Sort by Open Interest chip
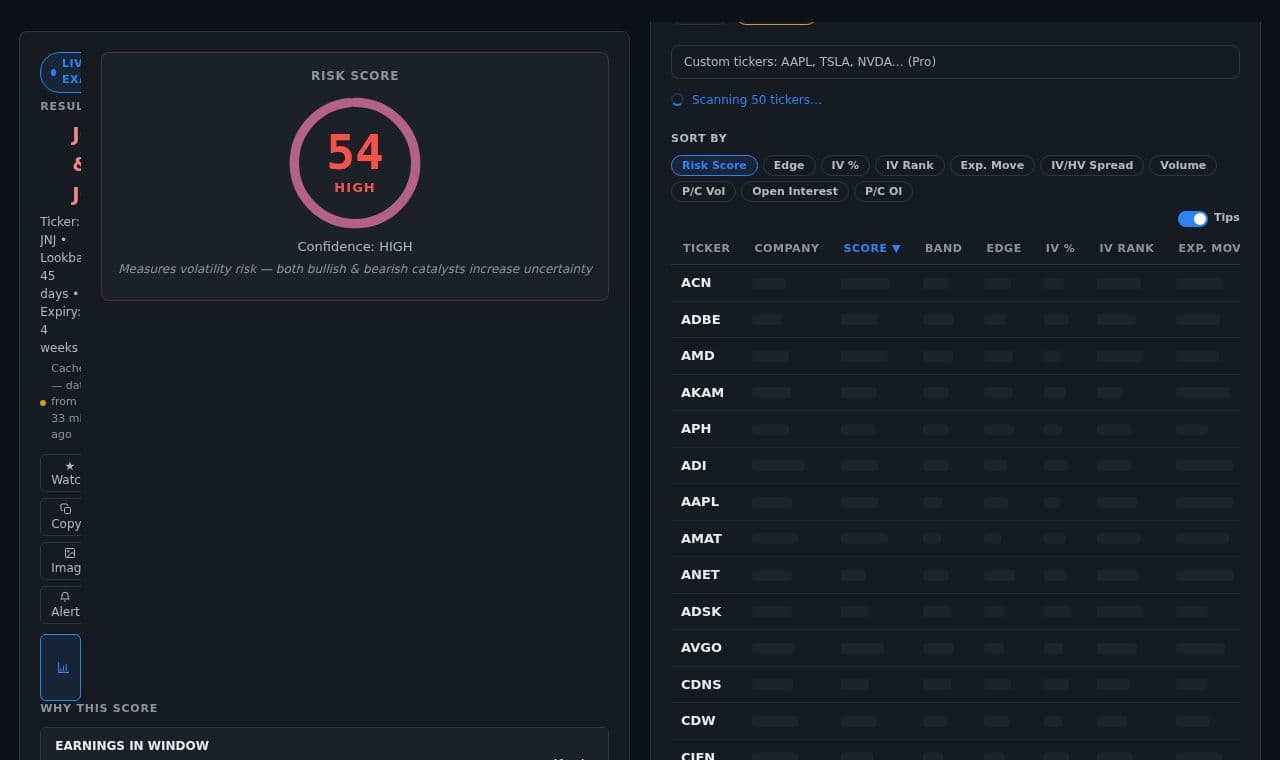Viewport: 1280px width, 760px height. point(795,191)
